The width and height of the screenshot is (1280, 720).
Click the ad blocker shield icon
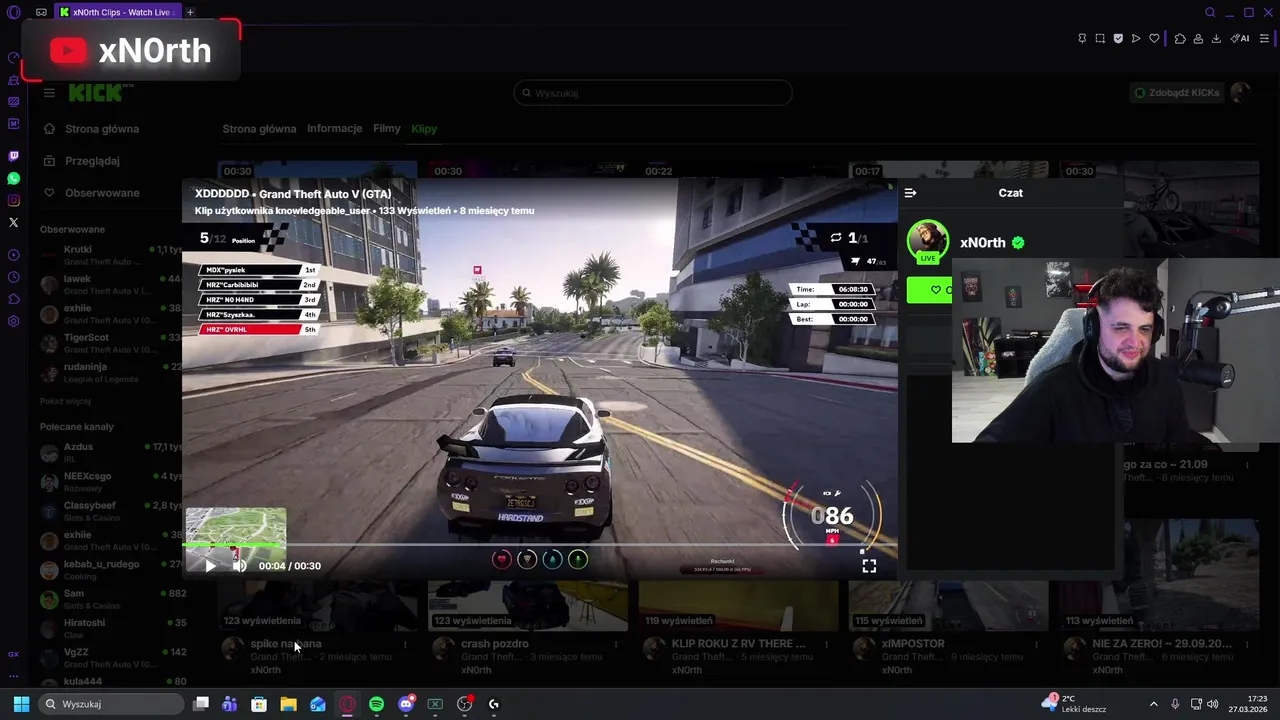[x=1118, y=38]
